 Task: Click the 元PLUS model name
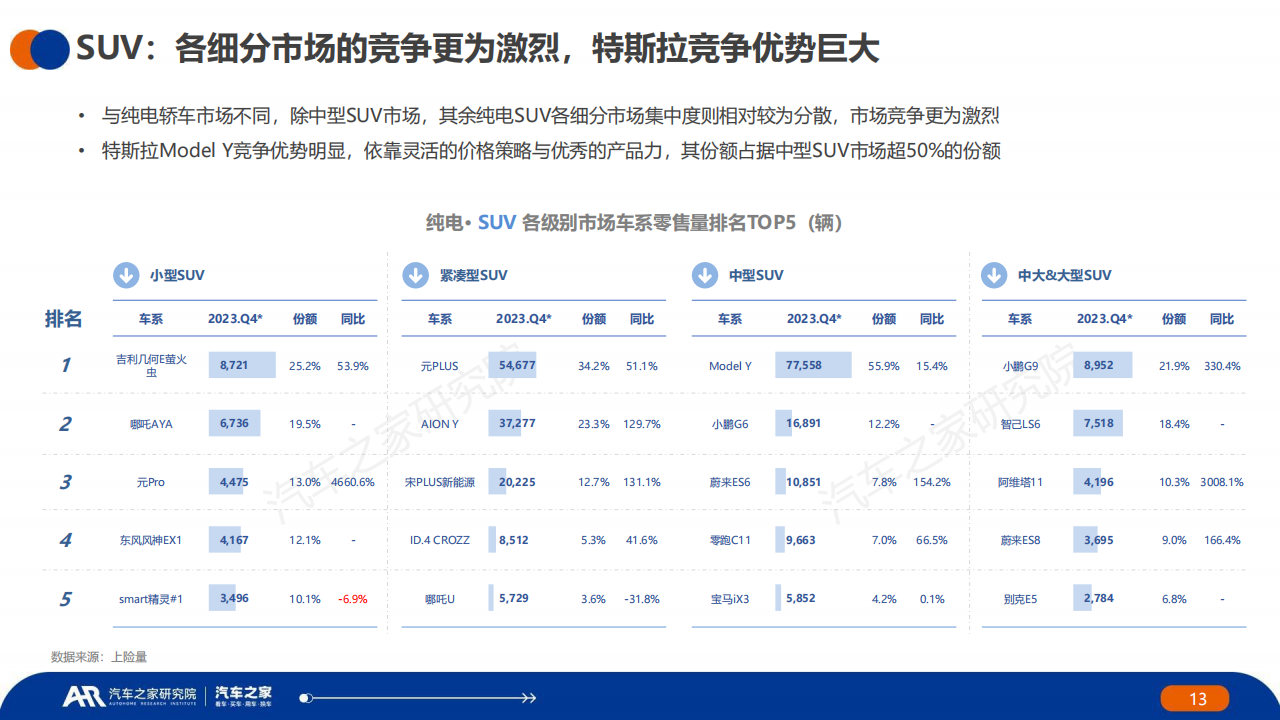(x=439, y=366)
